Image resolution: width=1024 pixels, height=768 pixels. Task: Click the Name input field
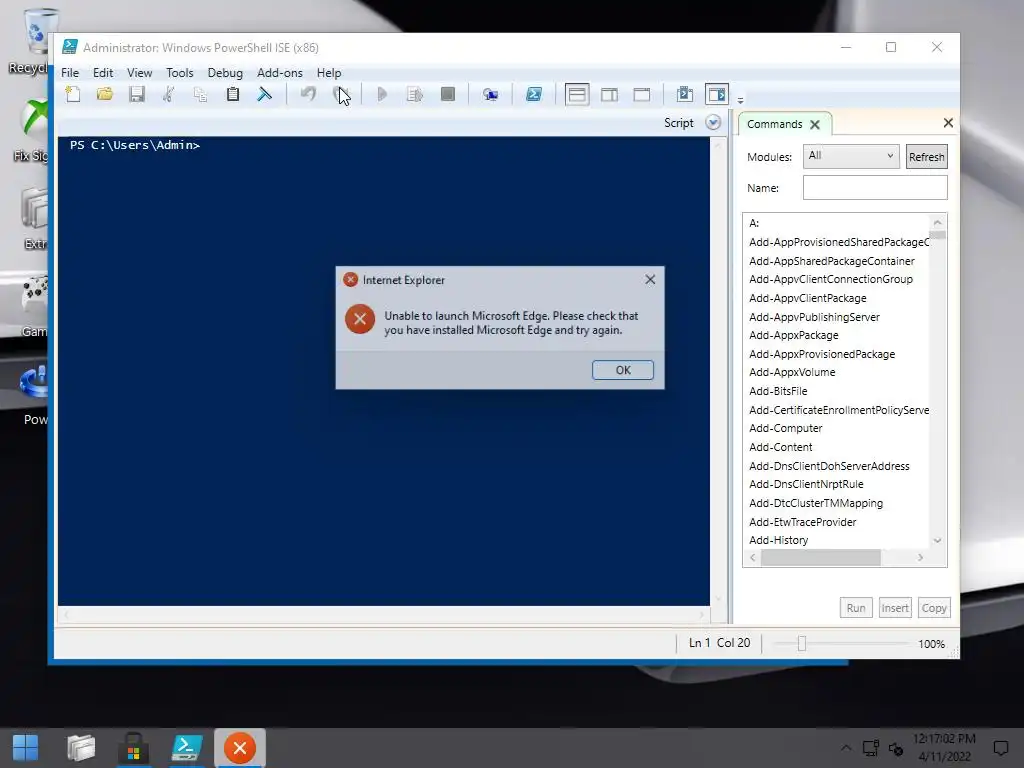875,188
